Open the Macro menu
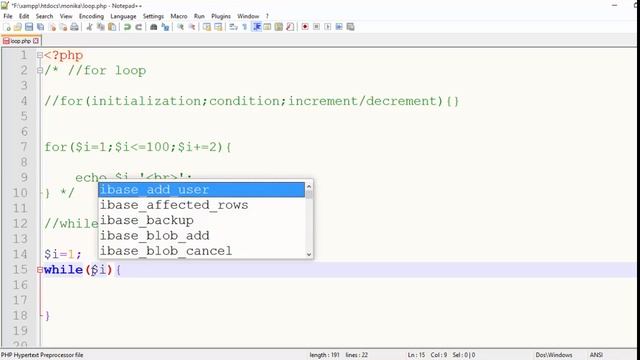The width and height of the screenshot is (640, 360). tap(179, 16)
